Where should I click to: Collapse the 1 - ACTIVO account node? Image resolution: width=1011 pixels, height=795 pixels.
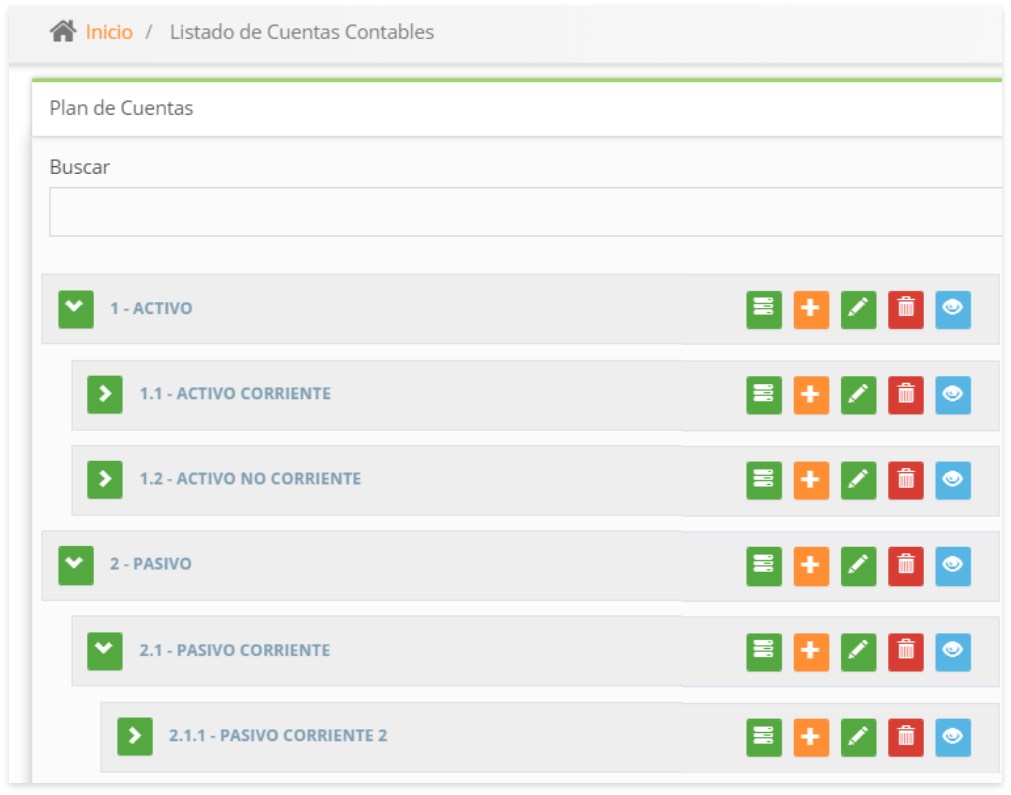(x=76, y=309)
